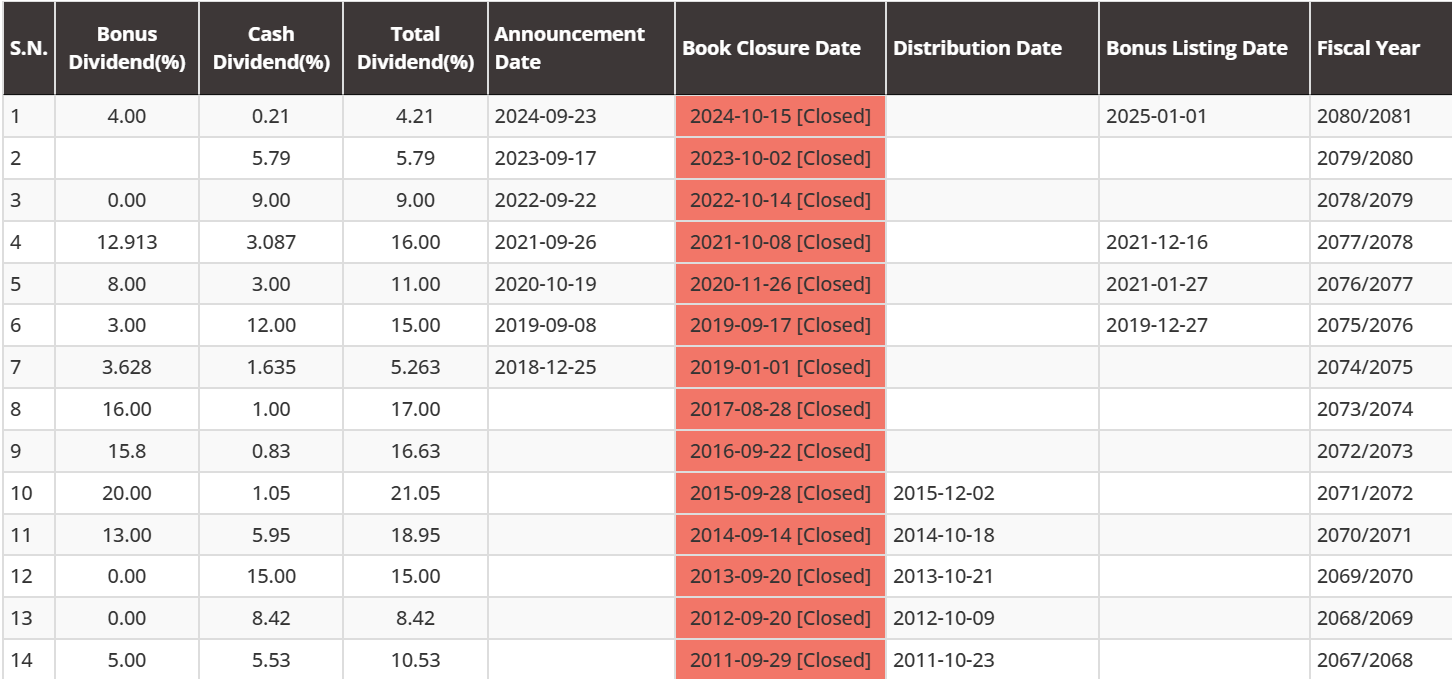Viewport: 1456px width, 679px height.
Task: Click the S.N. column header
Action: tap(29, 48)
